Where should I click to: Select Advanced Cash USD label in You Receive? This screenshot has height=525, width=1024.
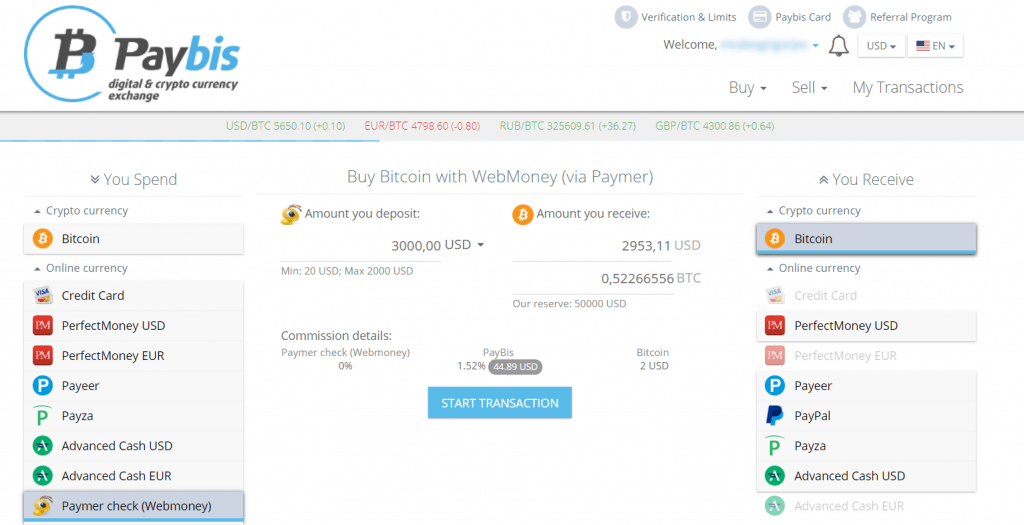(850, 476)
